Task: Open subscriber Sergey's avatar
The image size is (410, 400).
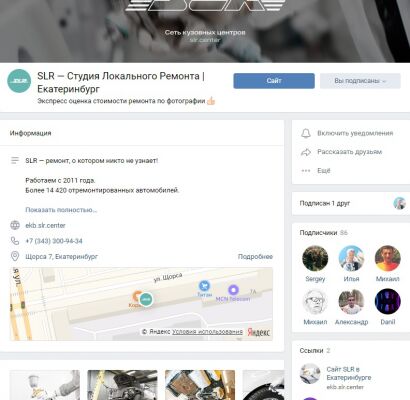Action: click(x=315, y=258)
